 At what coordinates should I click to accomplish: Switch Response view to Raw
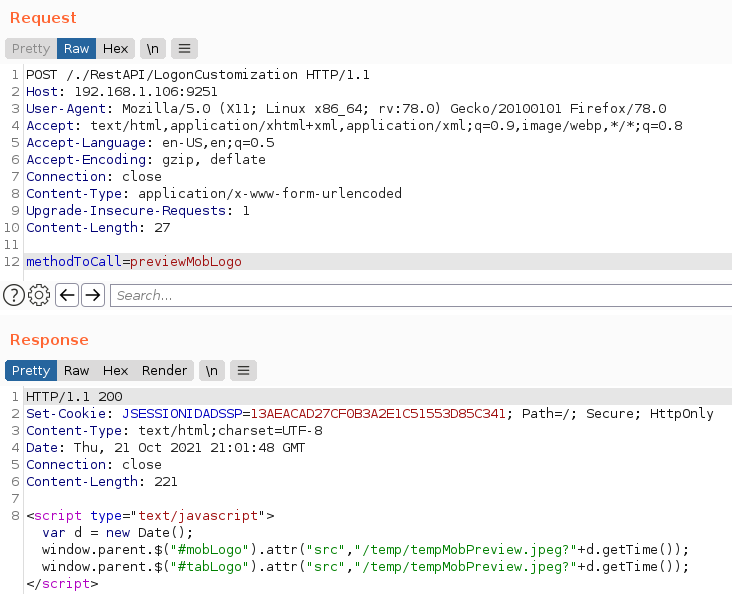pyautogui.click(x=76, y=370)
